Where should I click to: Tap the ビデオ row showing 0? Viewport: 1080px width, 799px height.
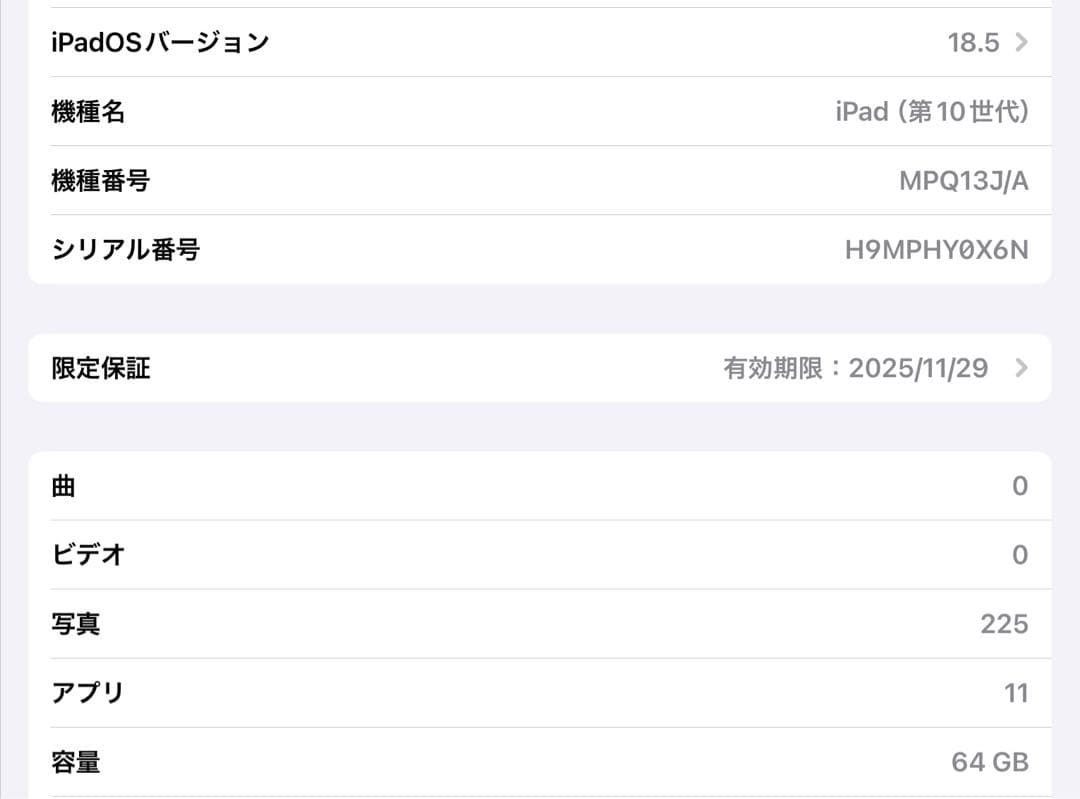(540, 554)
